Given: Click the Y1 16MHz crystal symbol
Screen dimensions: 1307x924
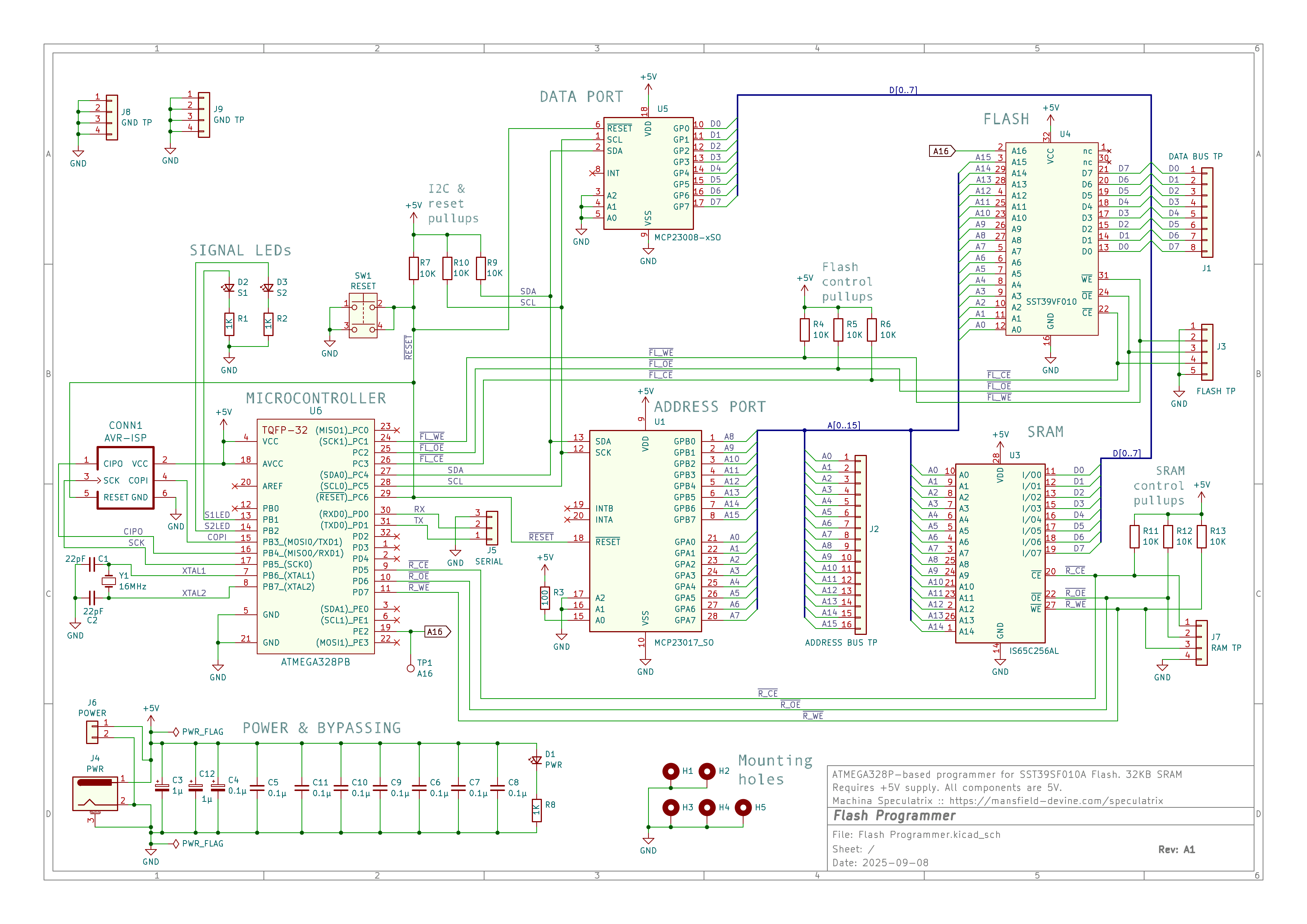Looking at the screenshot, I should click(x=109, y=581).
